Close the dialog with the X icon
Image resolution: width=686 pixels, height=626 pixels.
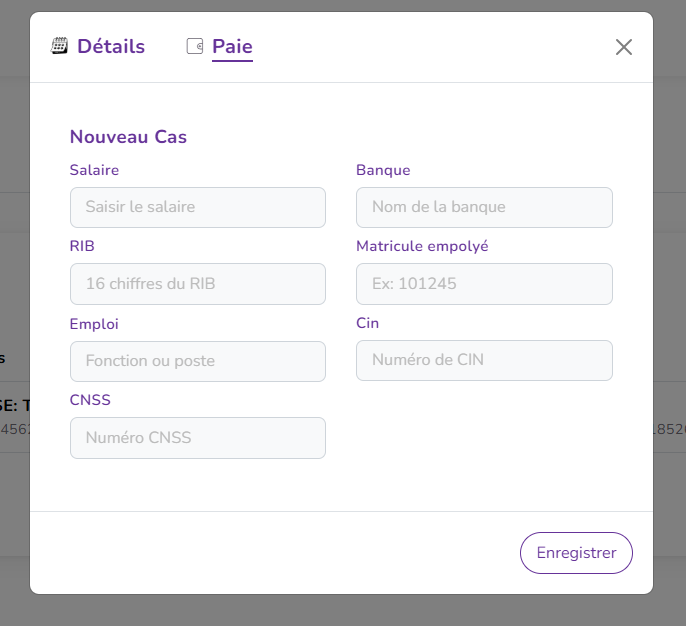coord(624,47)
